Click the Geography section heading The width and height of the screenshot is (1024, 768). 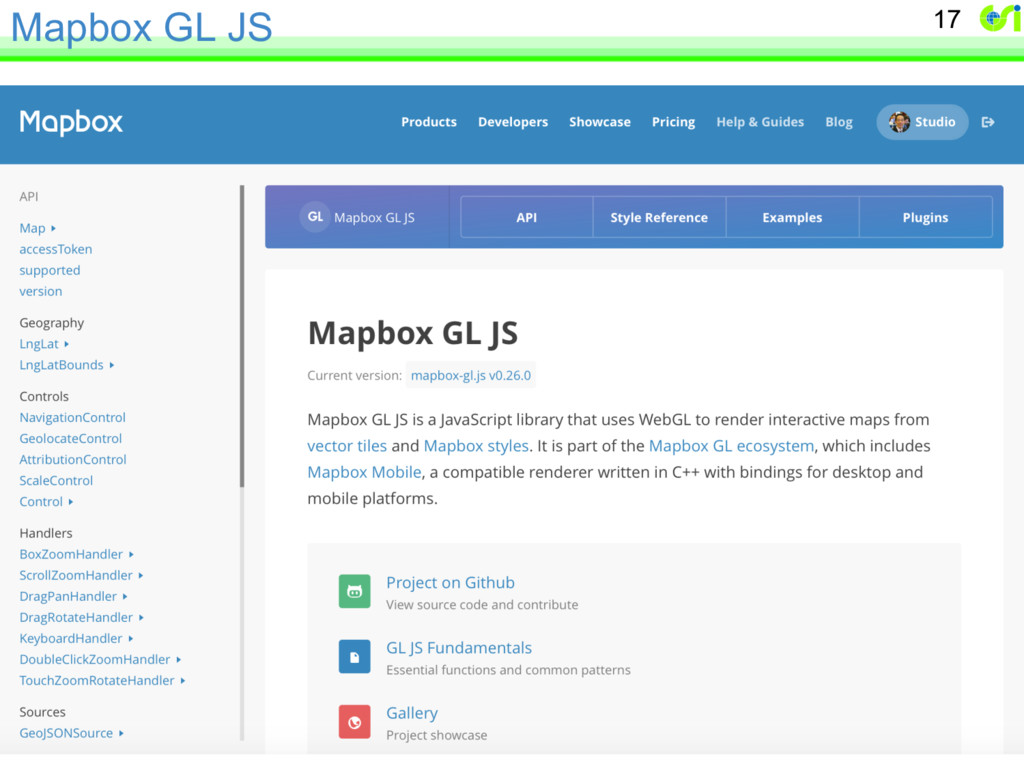52,323
